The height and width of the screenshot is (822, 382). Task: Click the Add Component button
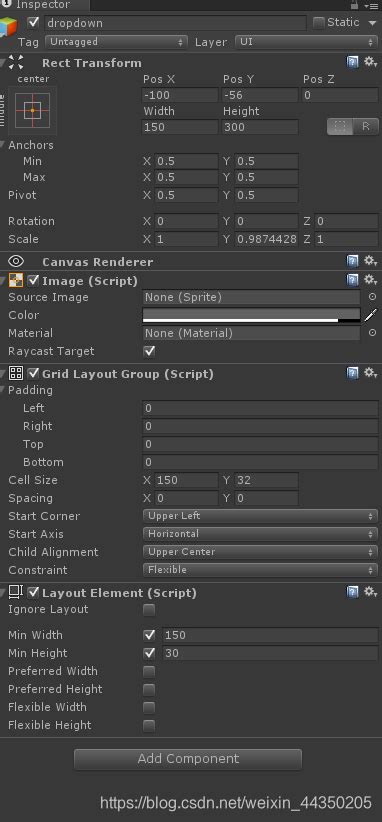[188, 759]
